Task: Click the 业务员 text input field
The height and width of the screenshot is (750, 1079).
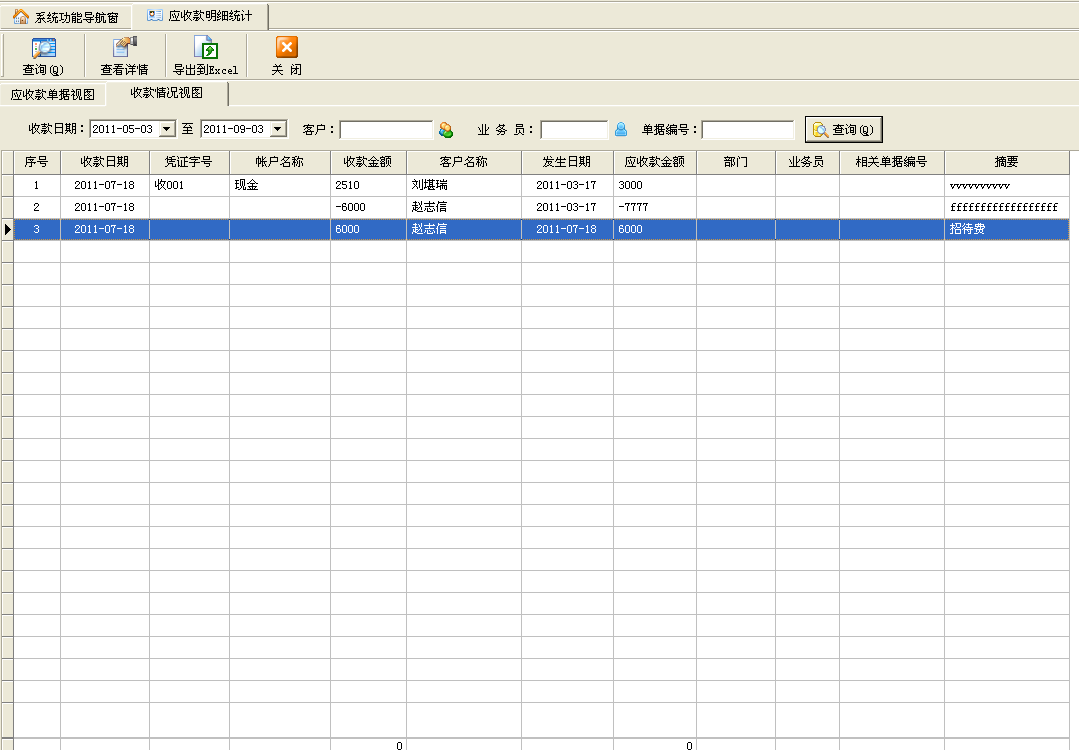Action: click(x=574, y=130)
